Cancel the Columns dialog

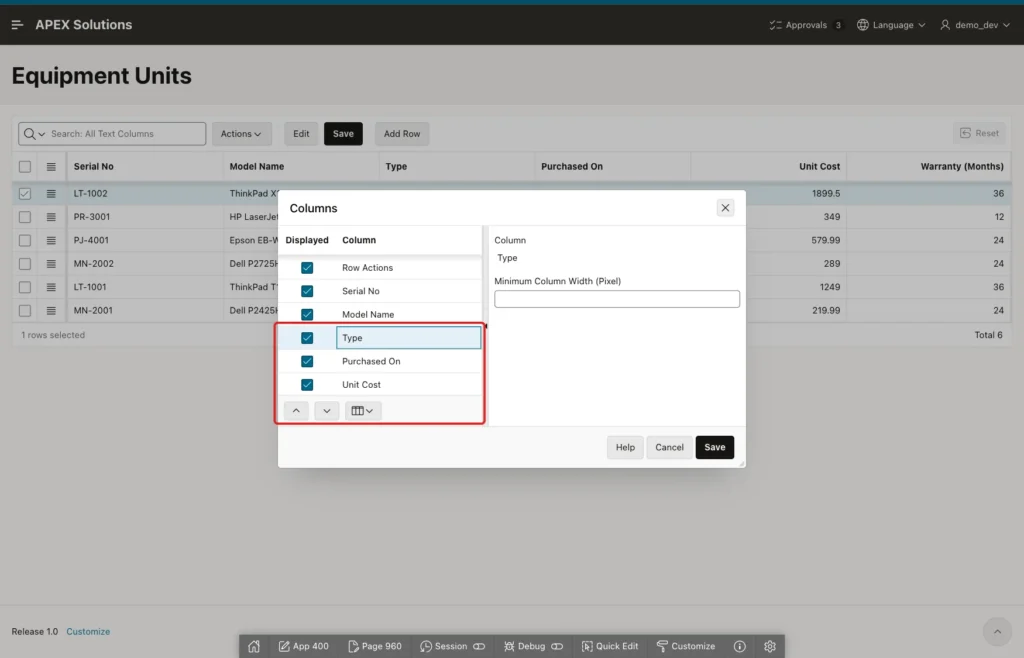point(669,447)
